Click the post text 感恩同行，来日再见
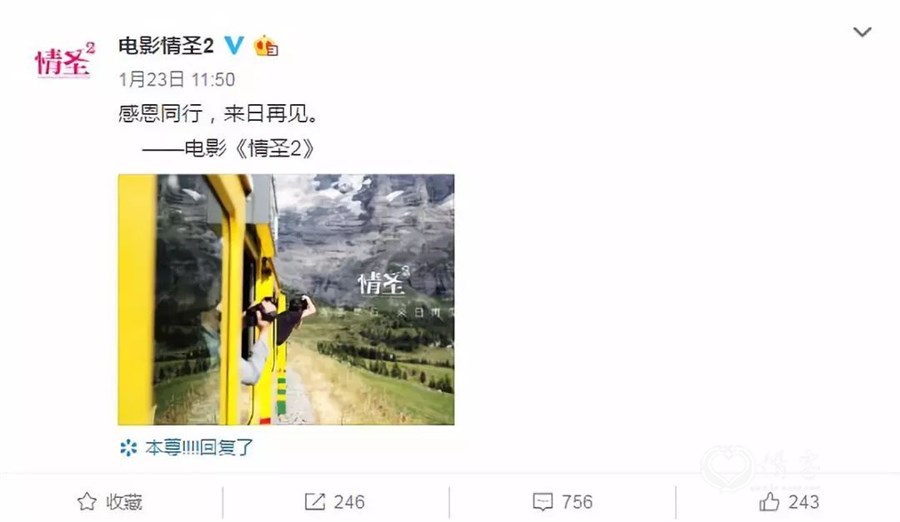This screenshot has height=522, width=900. (x=218, y=114)
